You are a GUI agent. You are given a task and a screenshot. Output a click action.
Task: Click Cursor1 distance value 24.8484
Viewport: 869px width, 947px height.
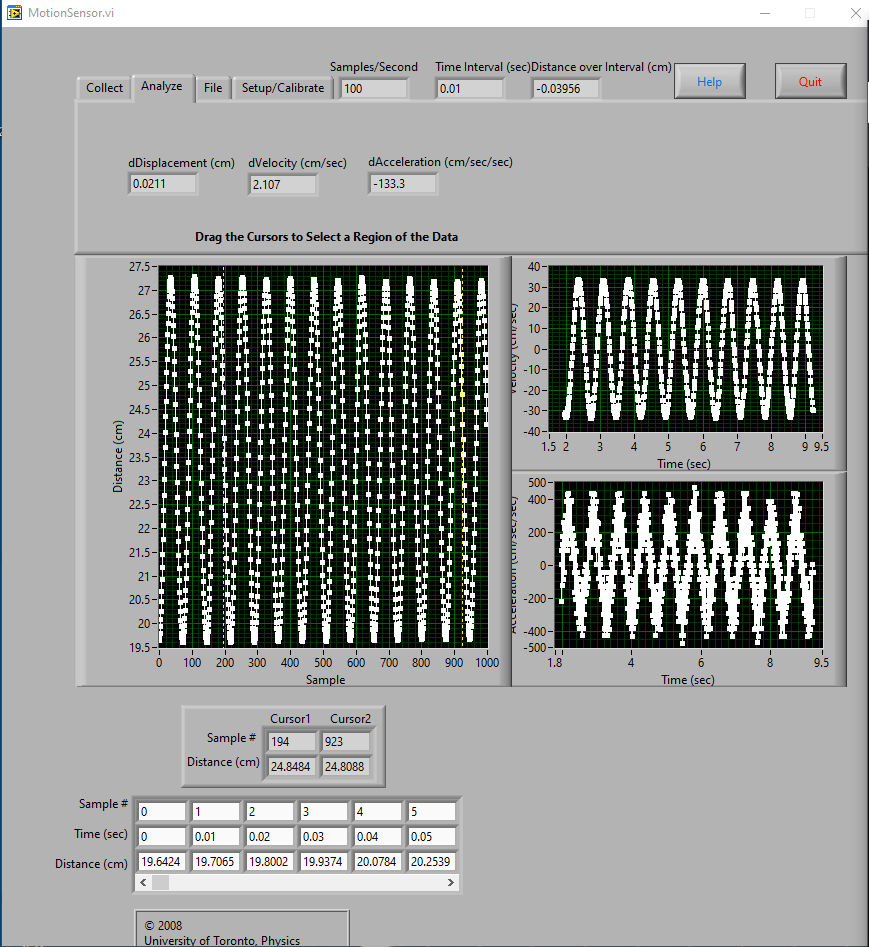click(x=292, y=766)
